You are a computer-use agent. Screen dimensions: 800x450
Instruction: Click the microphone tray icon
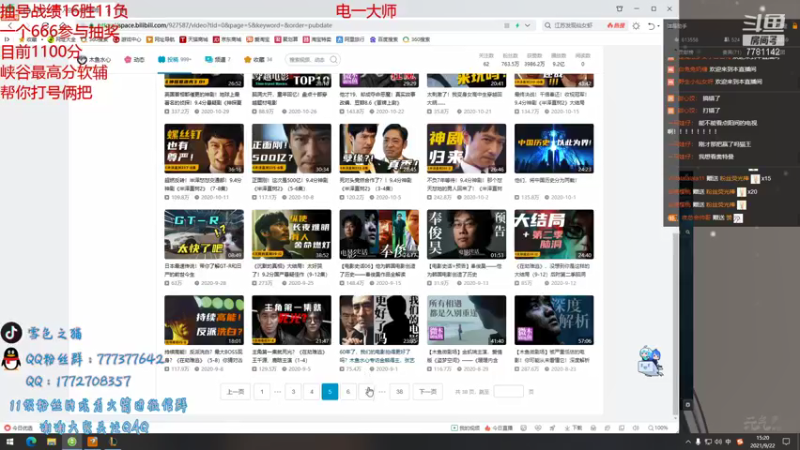tap(698, 442)
